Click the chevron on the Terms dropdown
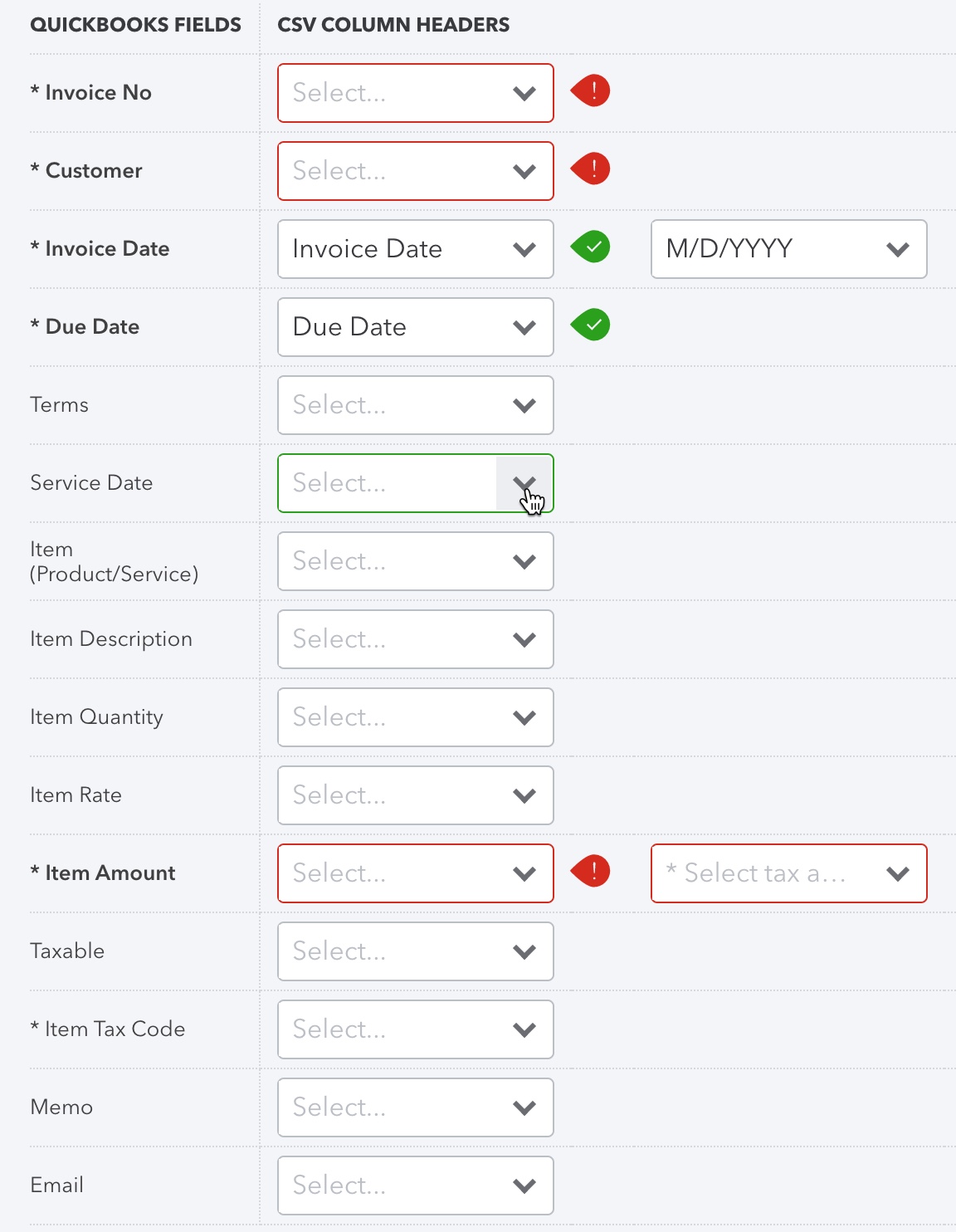The width and height of the screenshot is (956, 1232). (x=524, y=405)
